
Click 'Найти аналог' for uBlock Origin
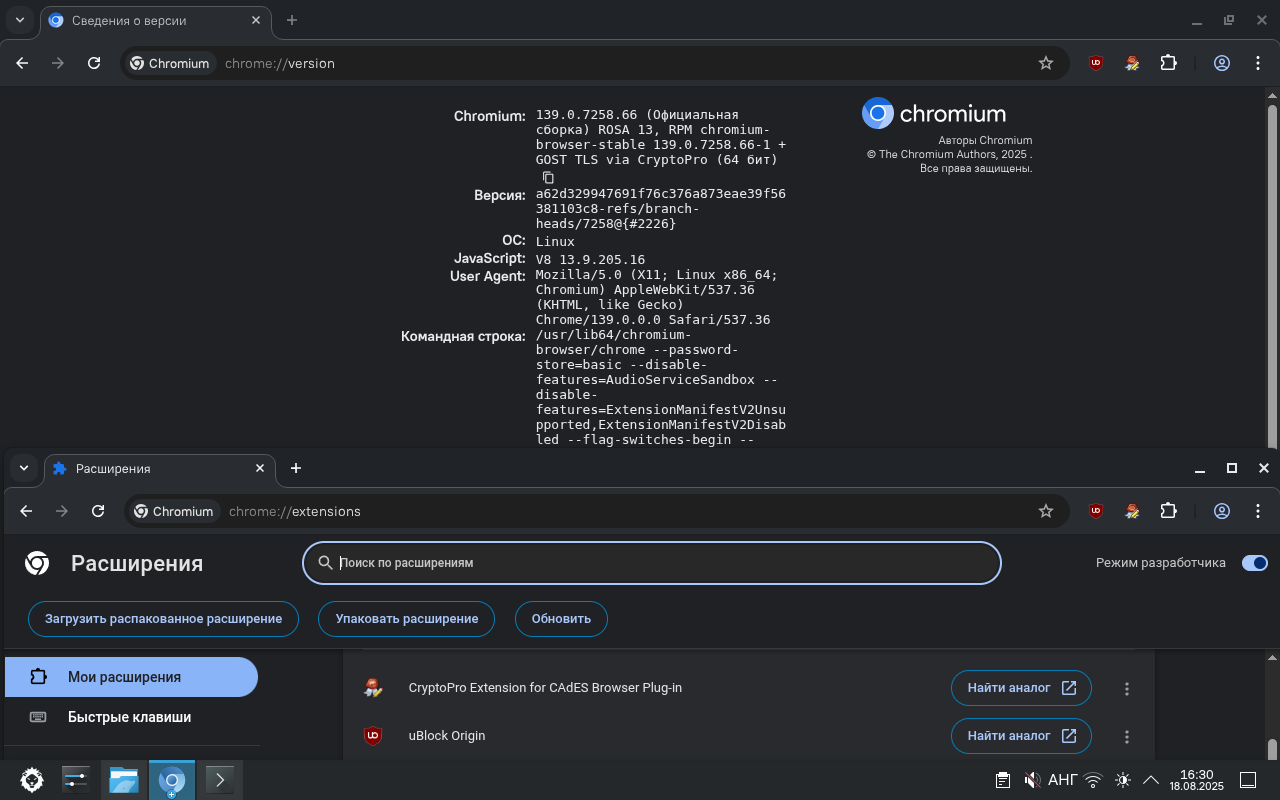1021,736
